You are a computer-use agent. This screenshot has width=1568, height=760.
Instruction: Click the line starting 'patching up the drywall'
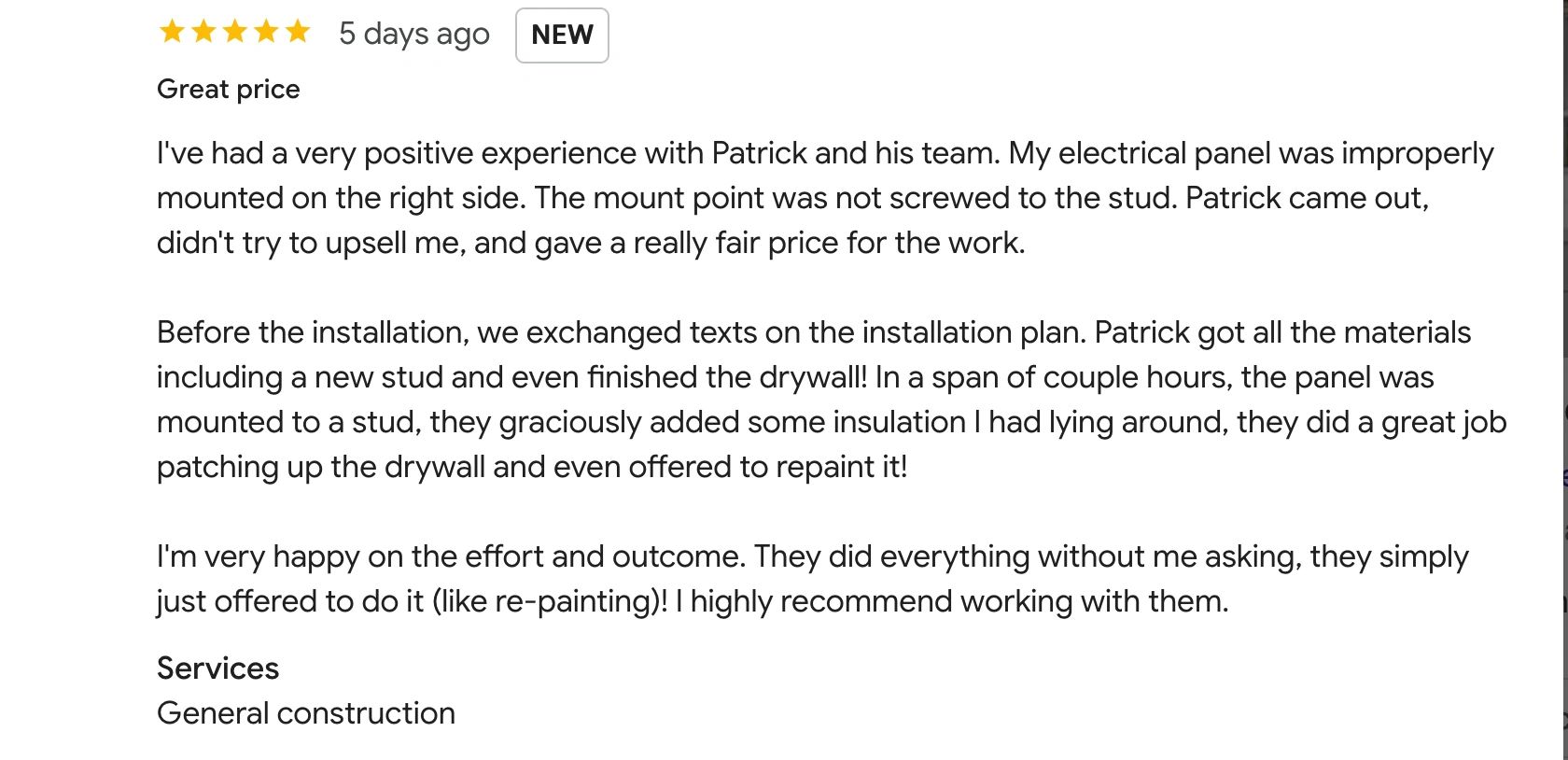coord(532,468)
